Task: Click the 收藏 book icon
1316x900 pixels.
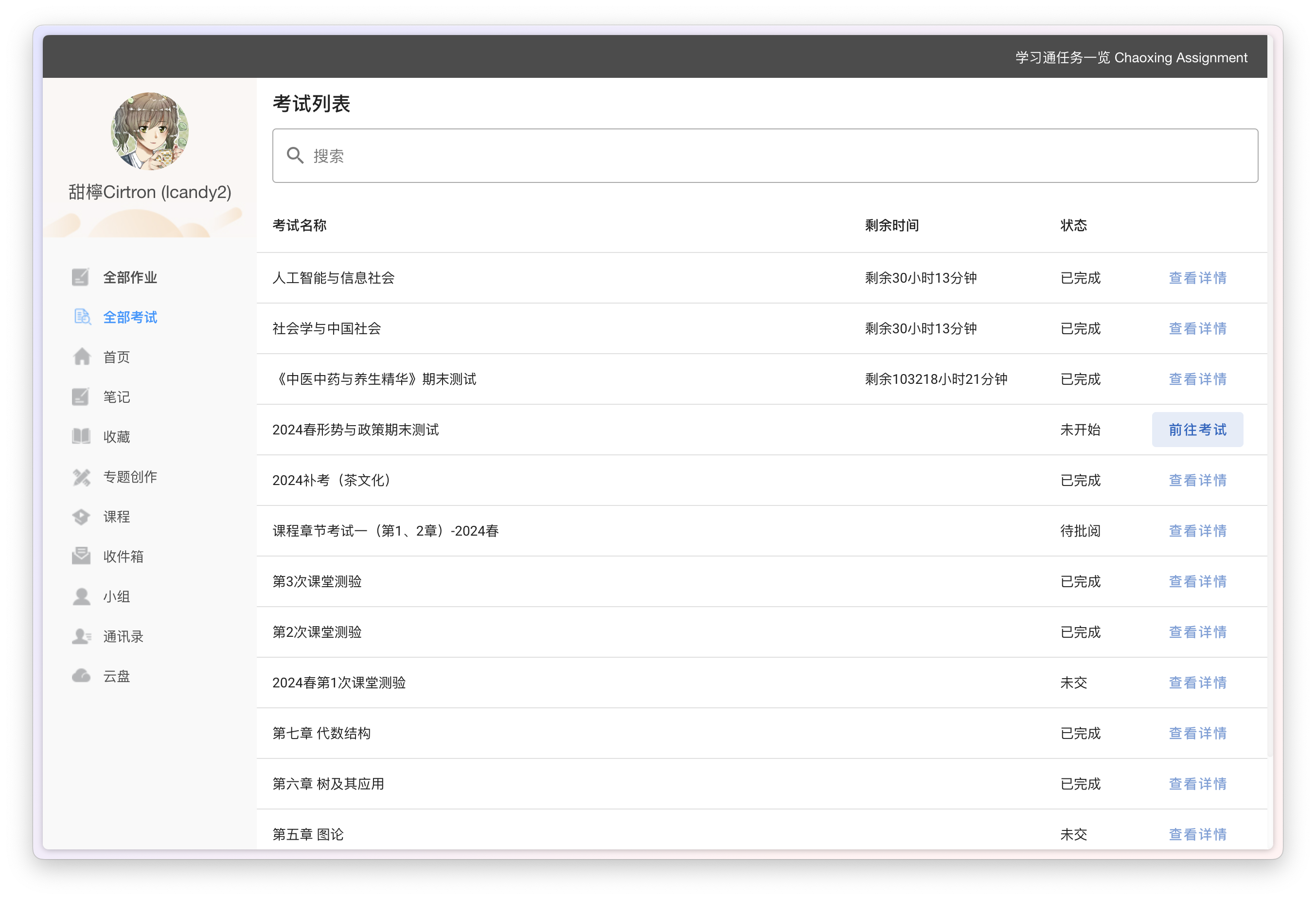Action: tap(81, 437)
